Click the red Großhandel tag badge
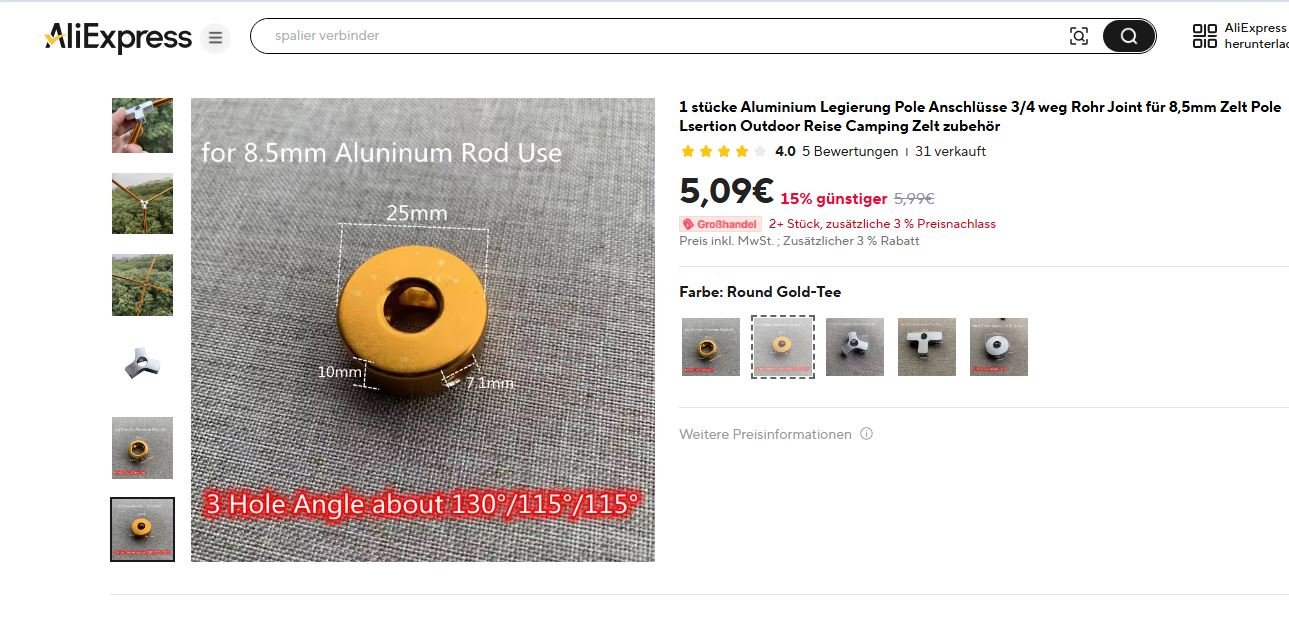This screenshot has width=1289, height=632. click(x=720, y=224)
